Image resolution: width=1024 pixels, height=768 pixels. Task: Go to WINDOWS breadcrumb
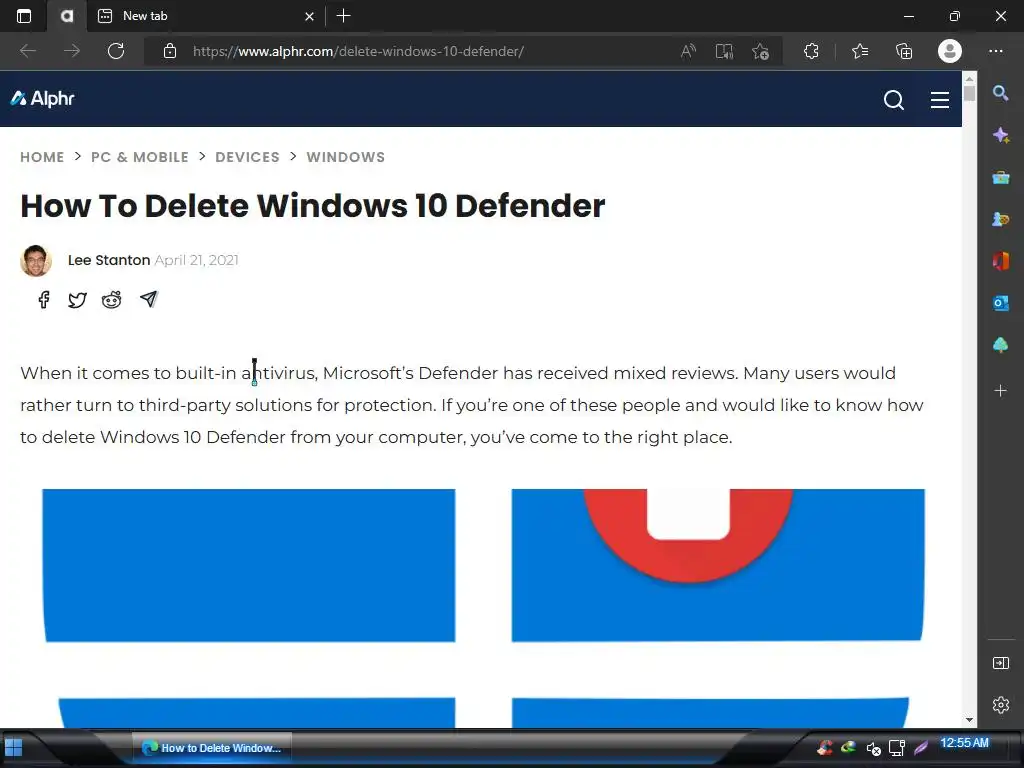coord(345,157)
